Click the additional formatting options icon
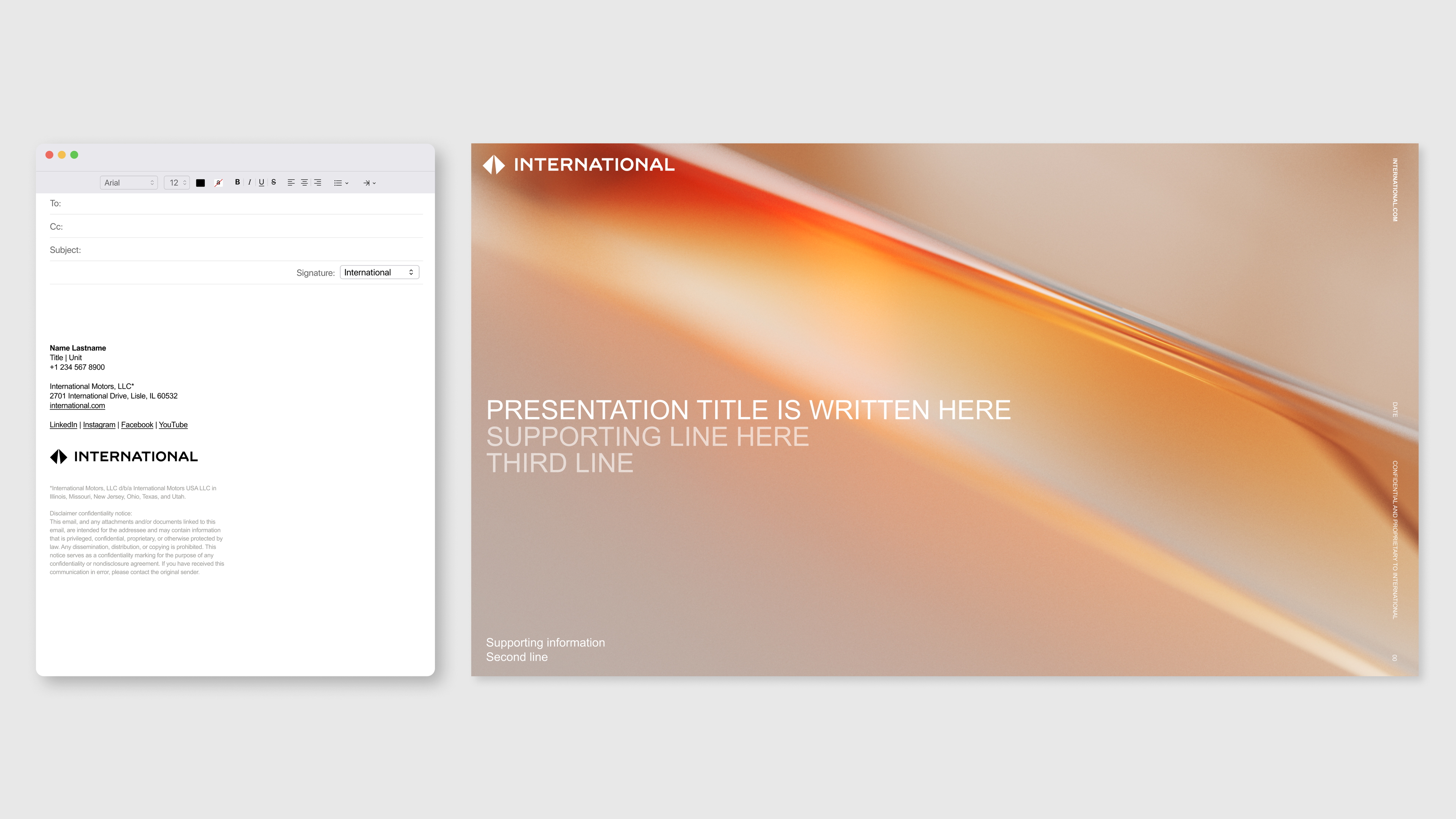This screenshot has width=1456, height=819. point(371,182)
